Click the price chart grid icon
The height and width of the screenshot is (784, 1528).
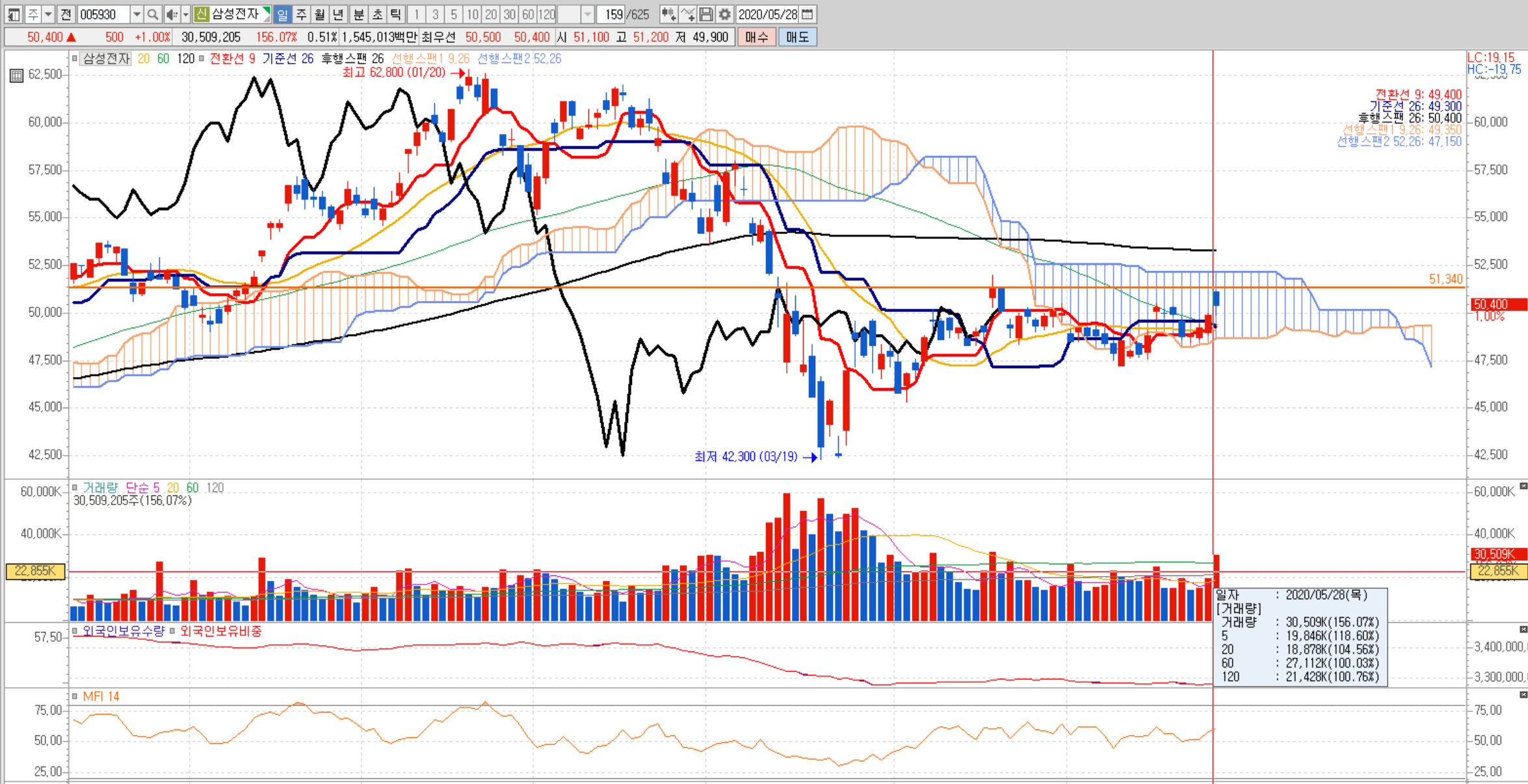pyautogui.click(x=16, y=75)
